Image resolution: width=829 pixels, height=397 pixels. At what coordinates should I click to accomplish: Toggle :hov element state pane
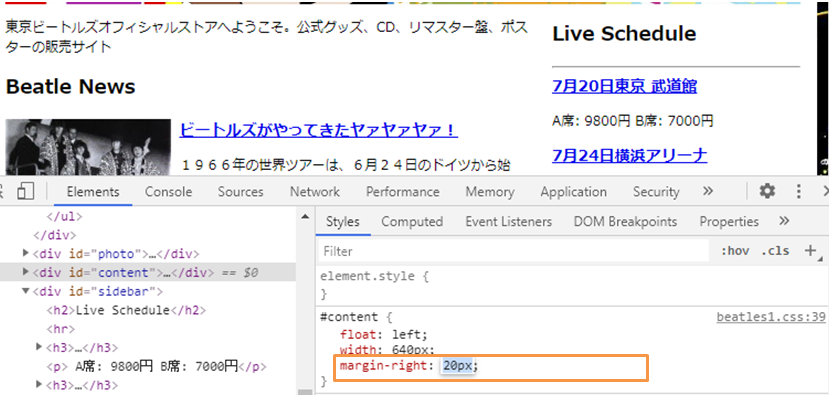click(x=735, y=251)
